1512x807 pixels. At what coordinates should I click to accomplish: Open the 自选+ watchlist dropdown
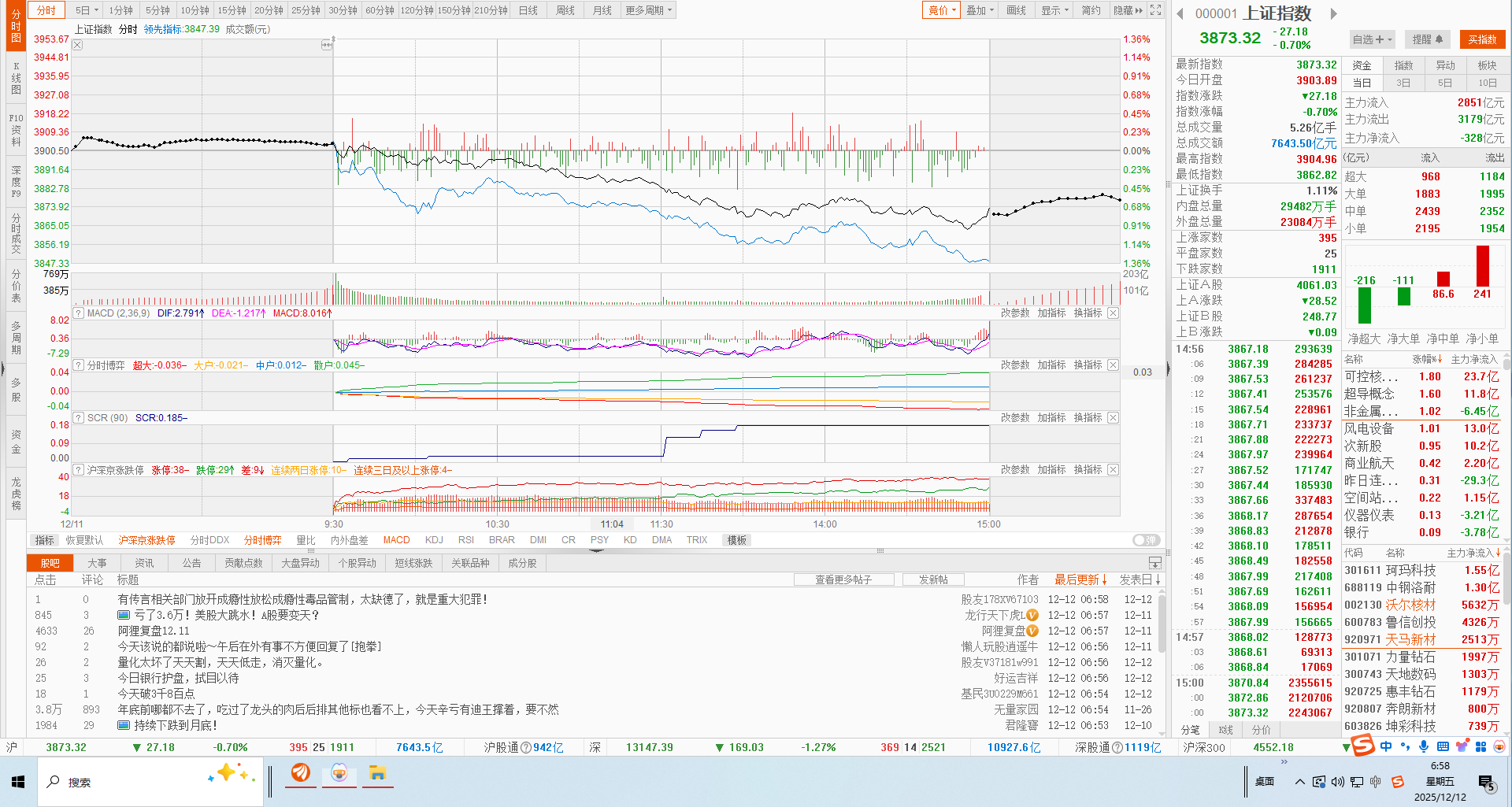[1372, 39]
